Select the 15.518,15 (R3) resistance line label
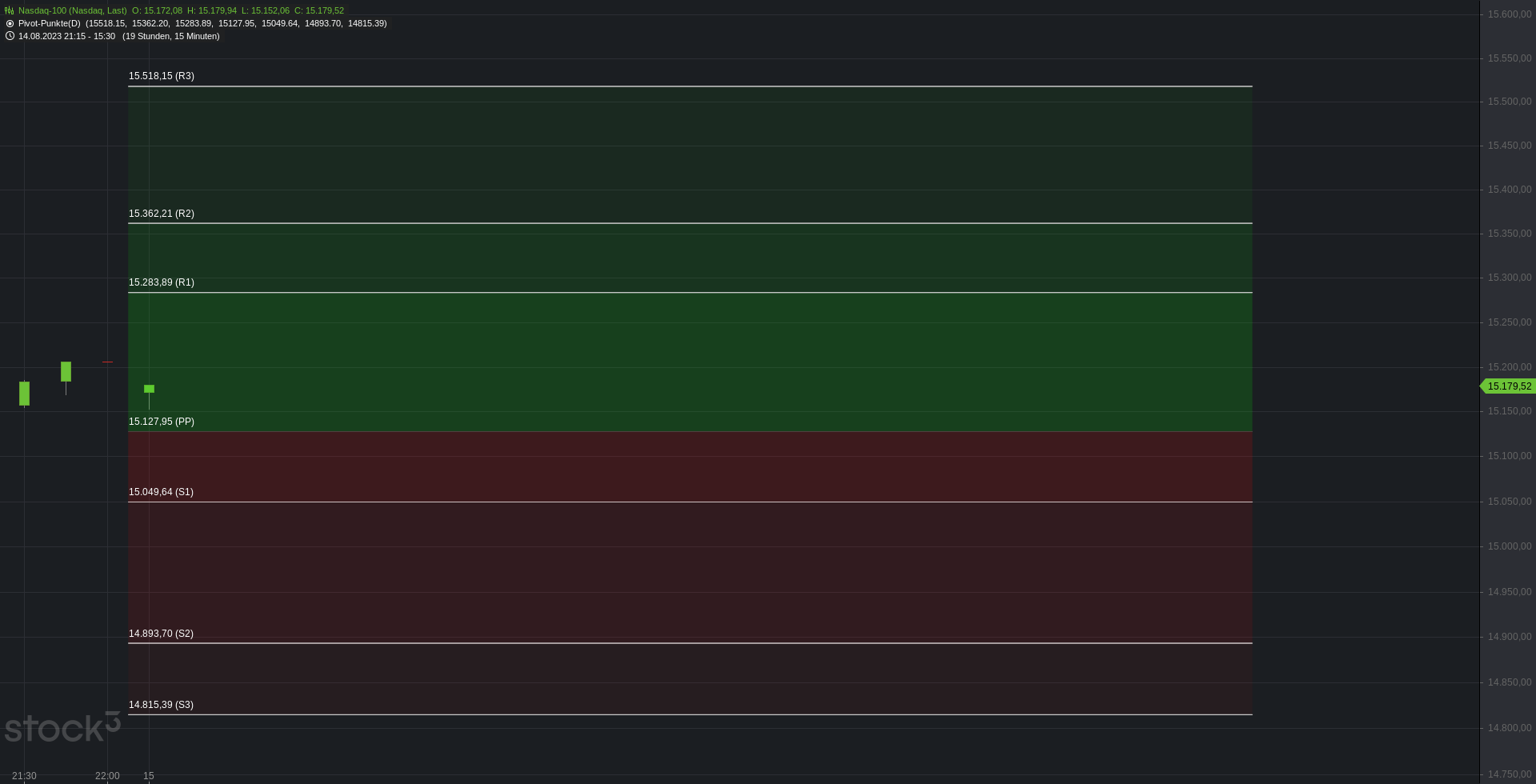Image resolution: width=1536 pixels, height=784 pixels. pyautogui.click(x=162, y=76)
